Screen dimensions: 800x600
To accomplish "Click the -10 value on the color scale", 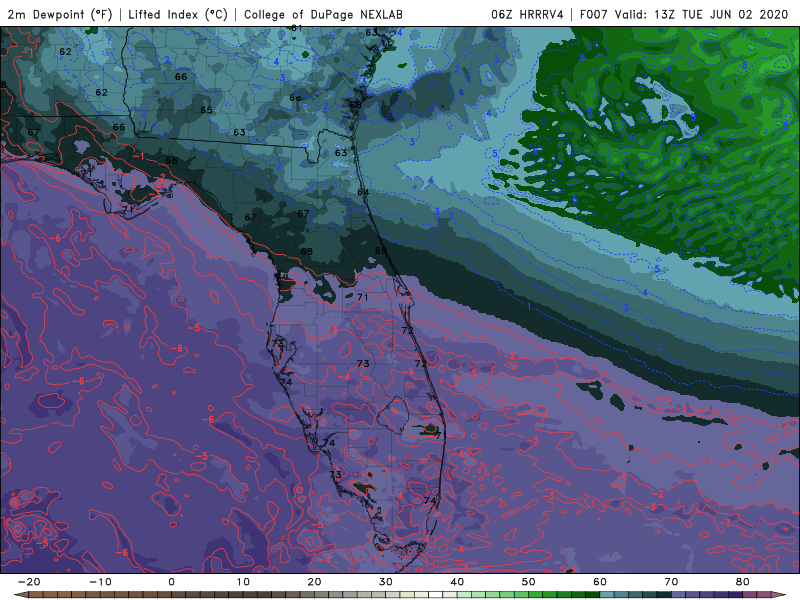I will [x=100, y=582].
